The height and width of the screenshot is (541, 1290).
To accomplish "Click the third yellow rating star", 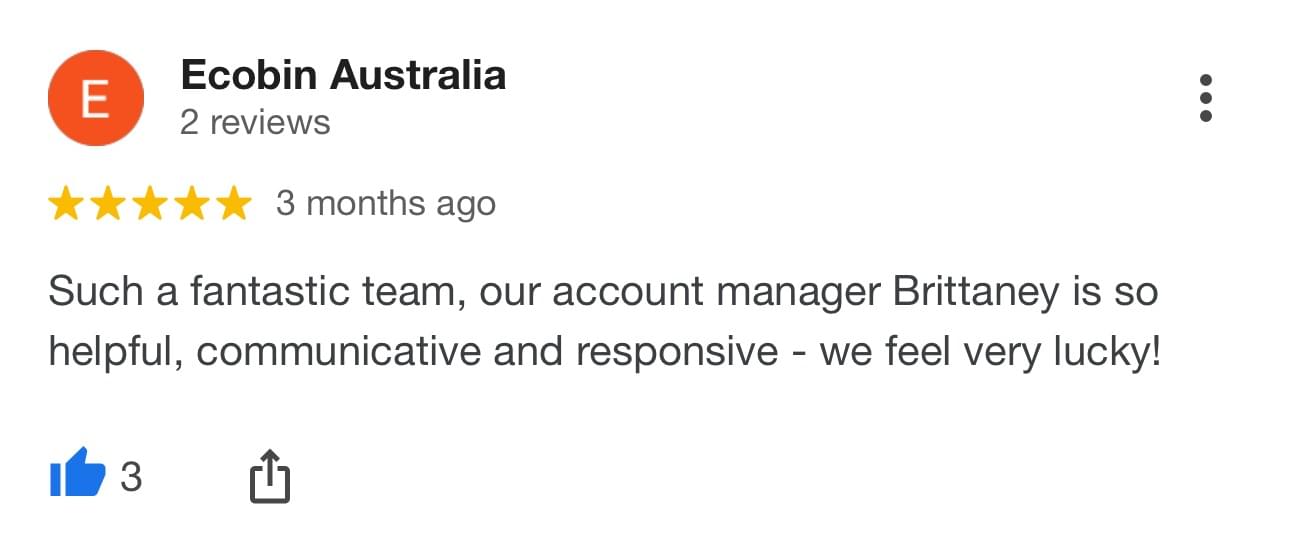I will pyautogui.click(x=150, y=204).
